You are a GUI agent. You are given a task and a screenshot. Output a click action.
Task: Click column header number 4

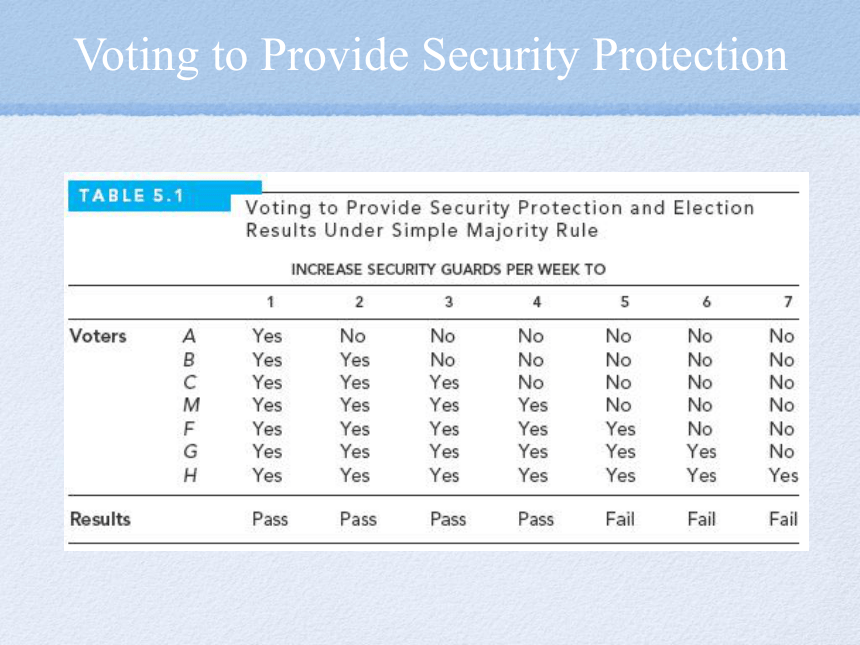[536, 302]
